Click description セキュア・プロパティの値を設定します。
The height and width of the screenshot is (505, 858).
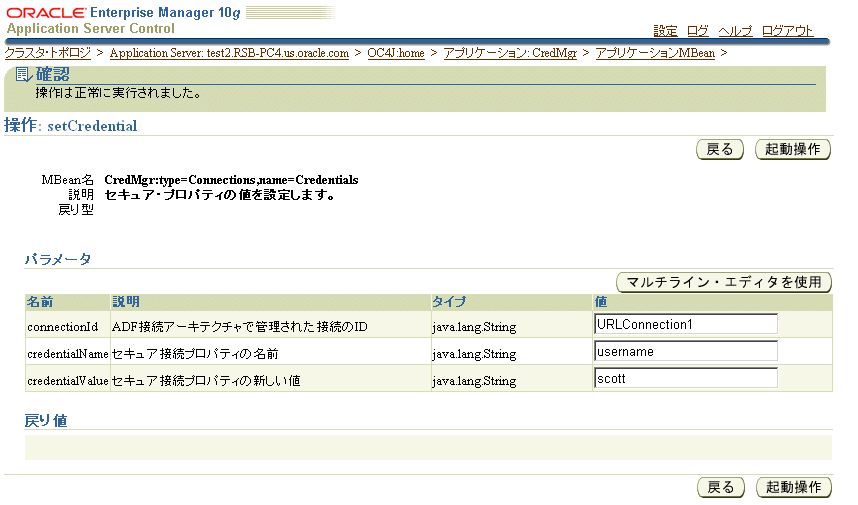tap(220, 195)
